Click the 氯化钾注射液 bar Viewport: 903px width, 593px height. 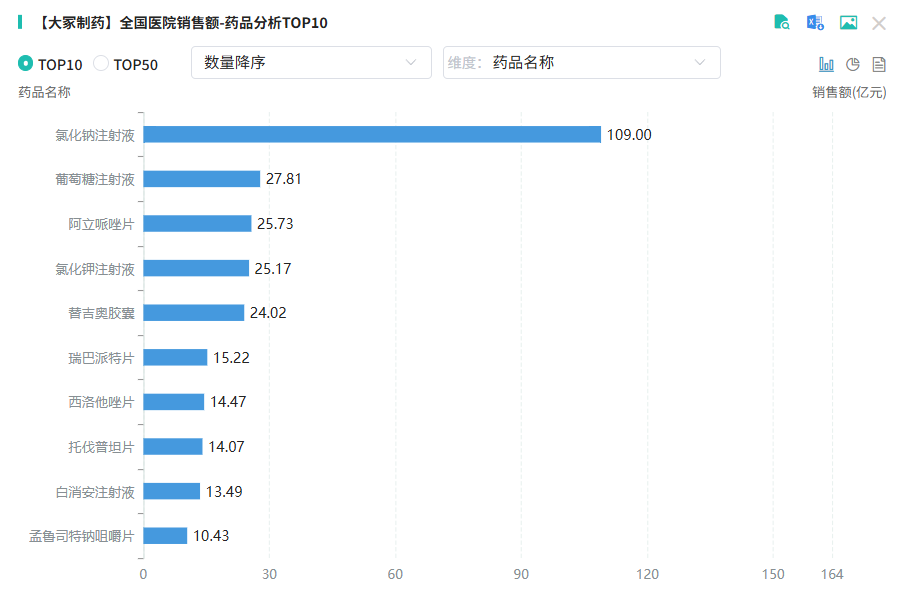click(196, 268)
